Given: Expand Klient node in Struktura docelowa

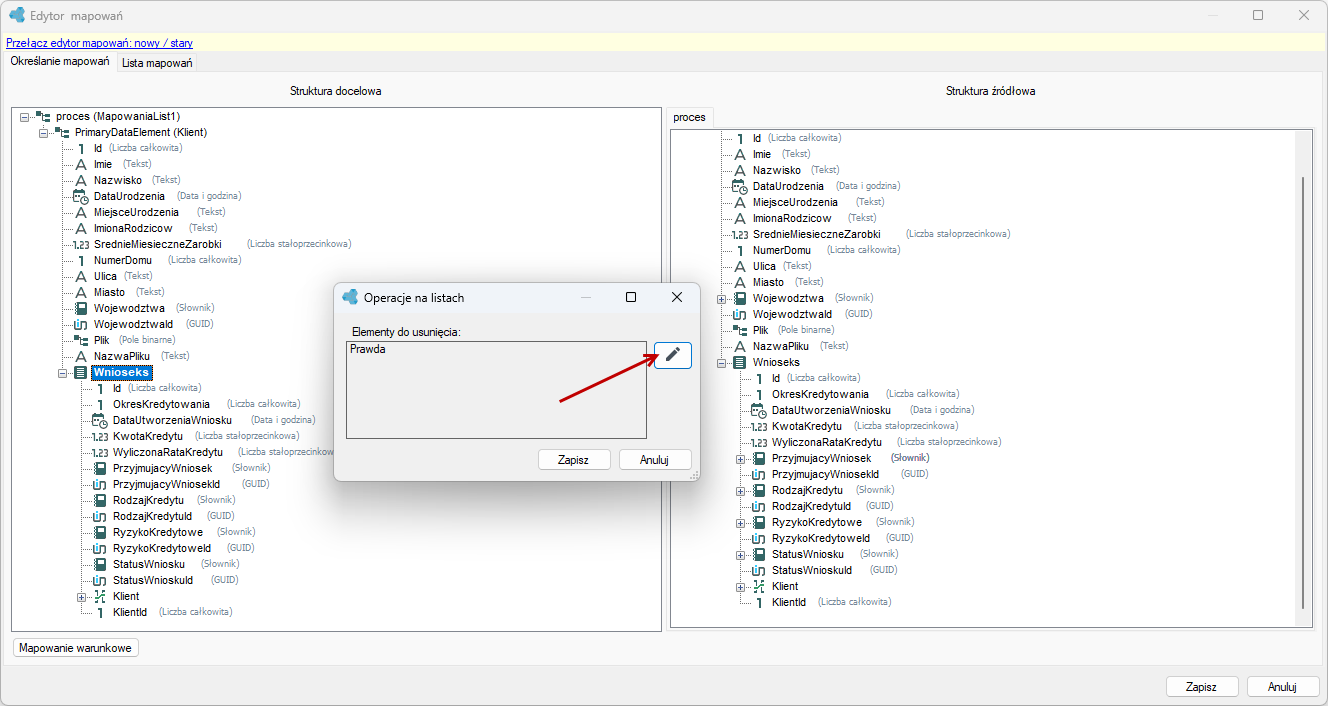Looking at the screenshot, I should coord(82,596).
